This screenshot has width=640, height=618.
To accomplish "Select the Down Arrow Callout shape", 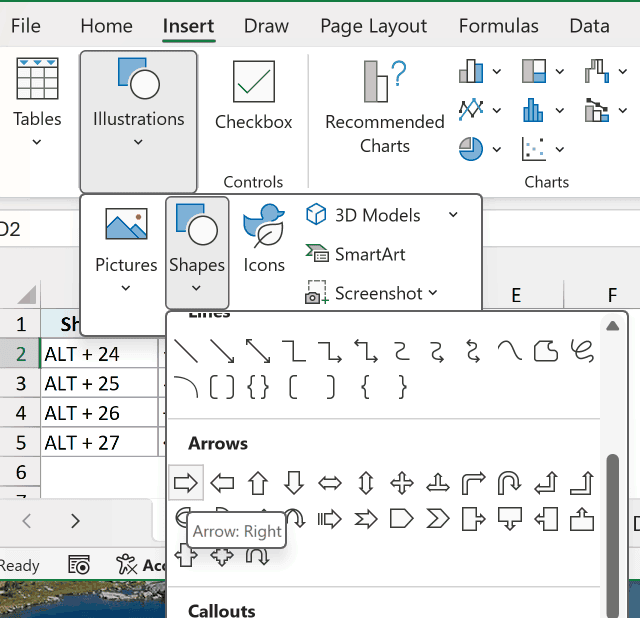I will (509, 519).
